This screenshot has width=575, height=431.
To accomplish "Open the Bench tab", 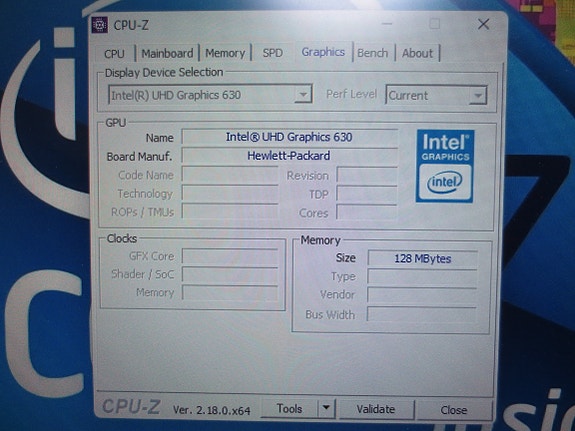I will point(373,53).
